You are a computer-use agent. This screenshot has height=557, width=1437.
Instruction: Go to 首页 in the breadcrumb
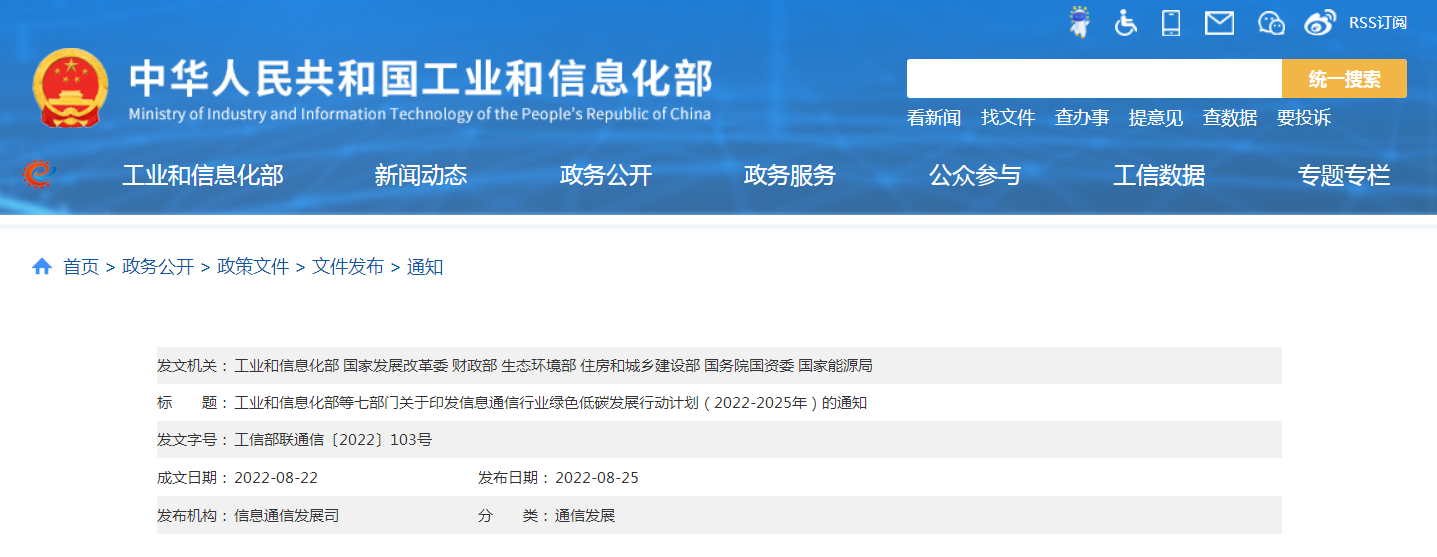pyautogui.click(x=81, y=267)
